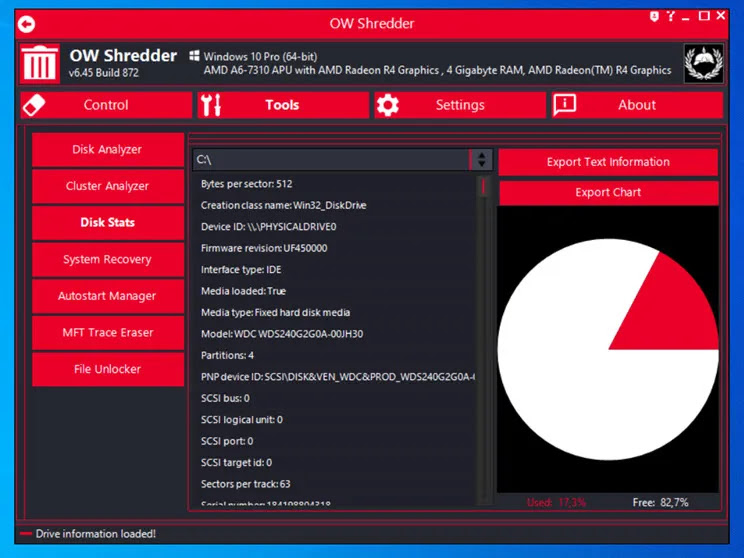Select the 'Creation class name' row
This screenshot has width=744, height=558.
tap(335, 205)
